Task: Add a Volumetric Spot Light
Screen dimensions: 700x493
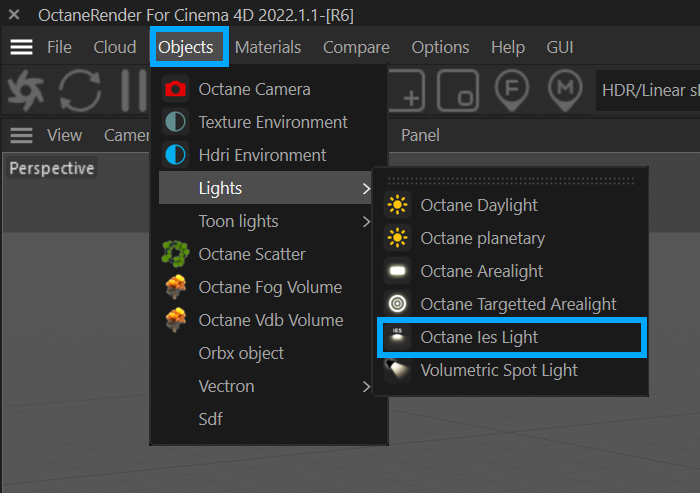Action: pyautogui.click(x=498, y=370)
